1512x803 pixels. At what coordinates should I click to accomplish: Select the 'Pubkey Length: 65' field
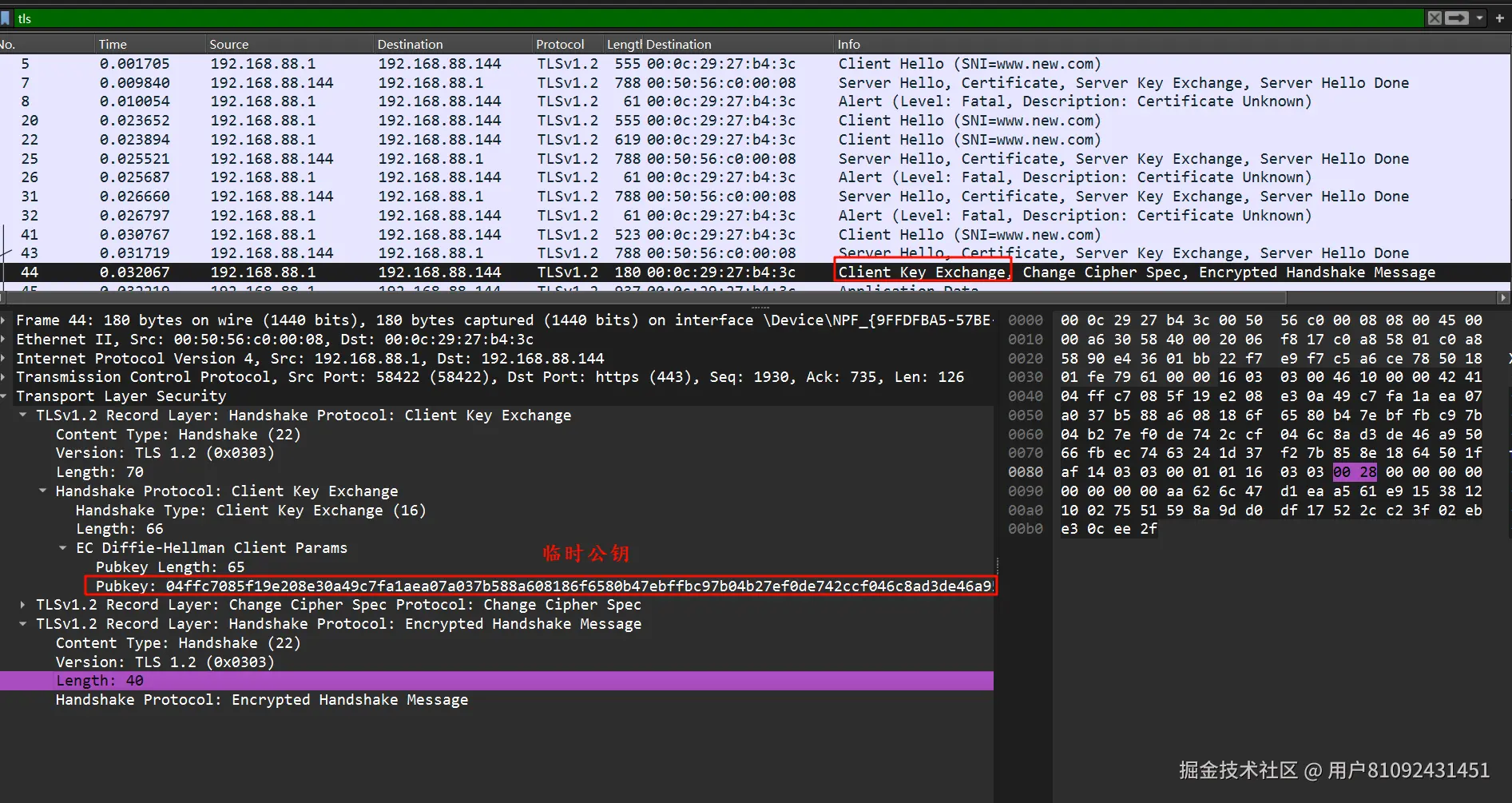(170, 567)
